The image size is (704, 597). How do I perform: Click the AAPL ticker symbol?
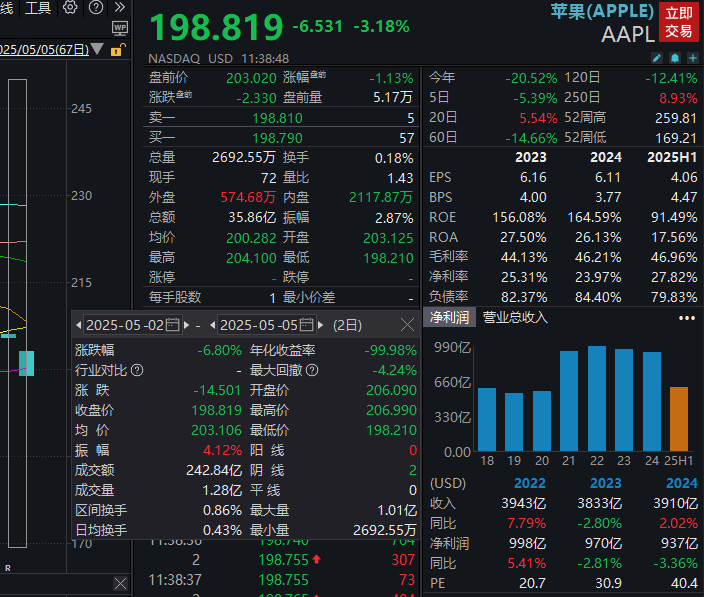pyautogui.click(x=628, y=34)
